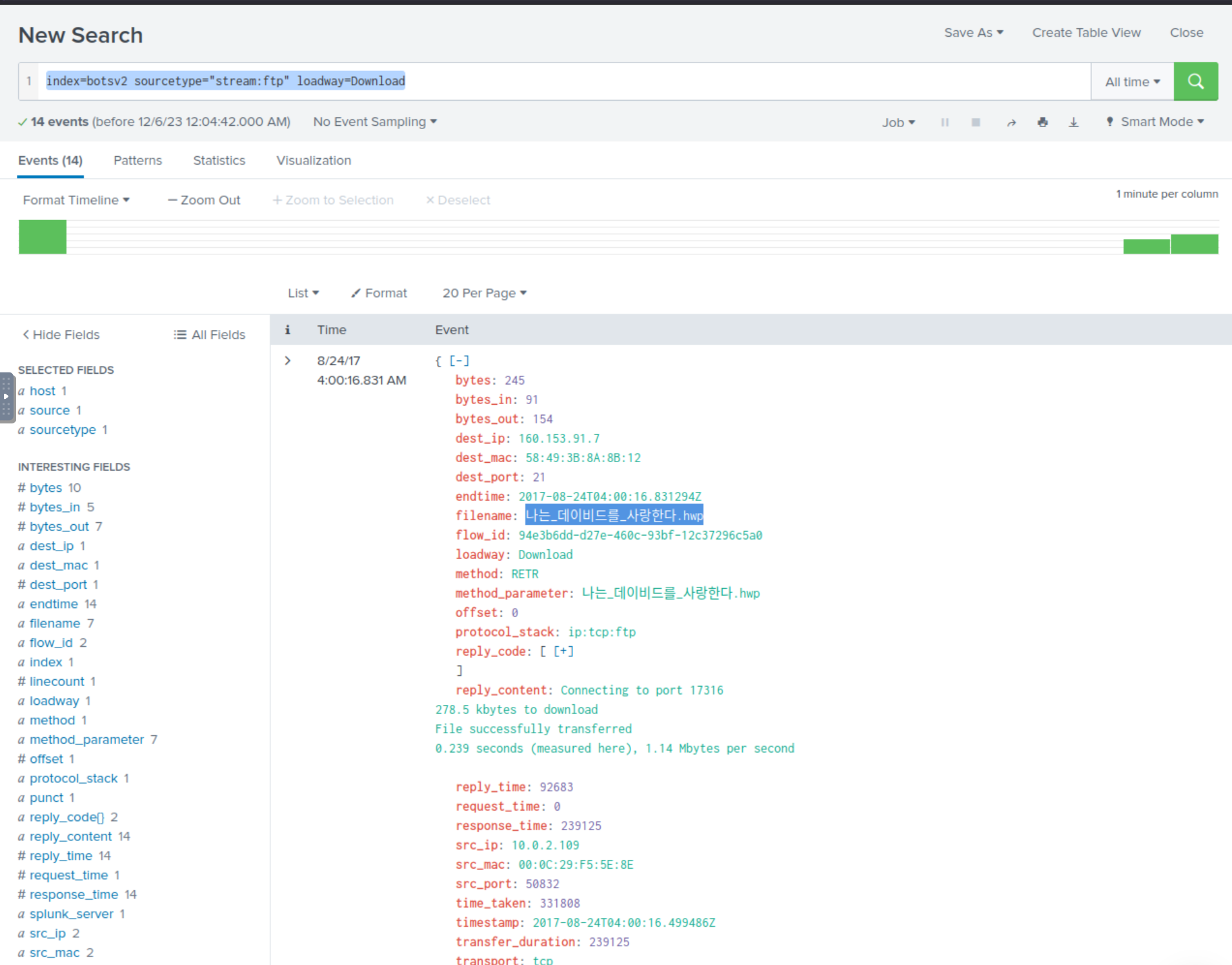This screenshot has width=1232, height=965.
Task: Open the response_time field in sidebar
Action: click(x=74, y=894)
